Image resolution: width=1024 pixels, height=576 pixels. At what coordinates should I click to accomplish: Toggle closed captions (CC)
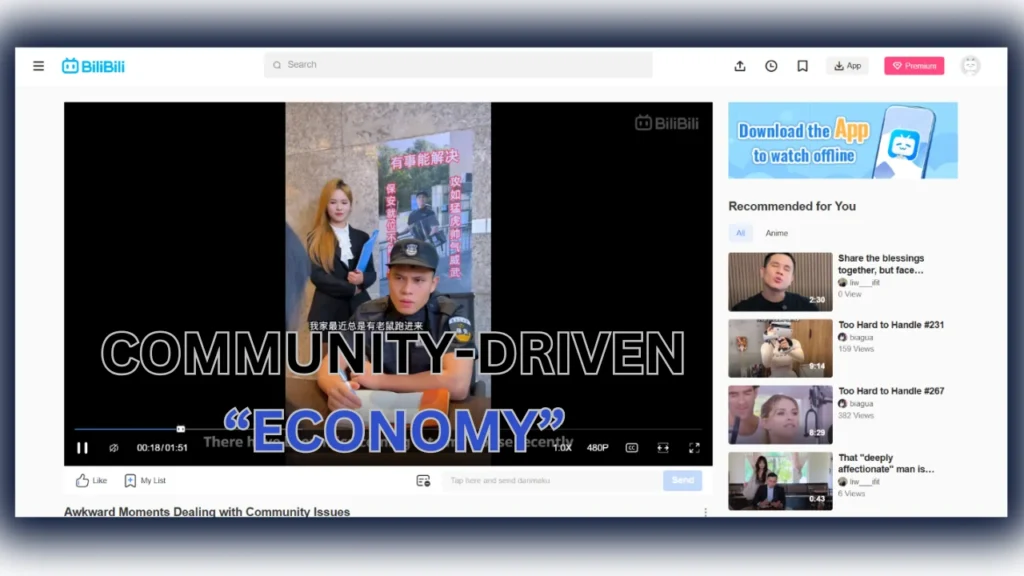pyautogui.click(x=631, y=448)
